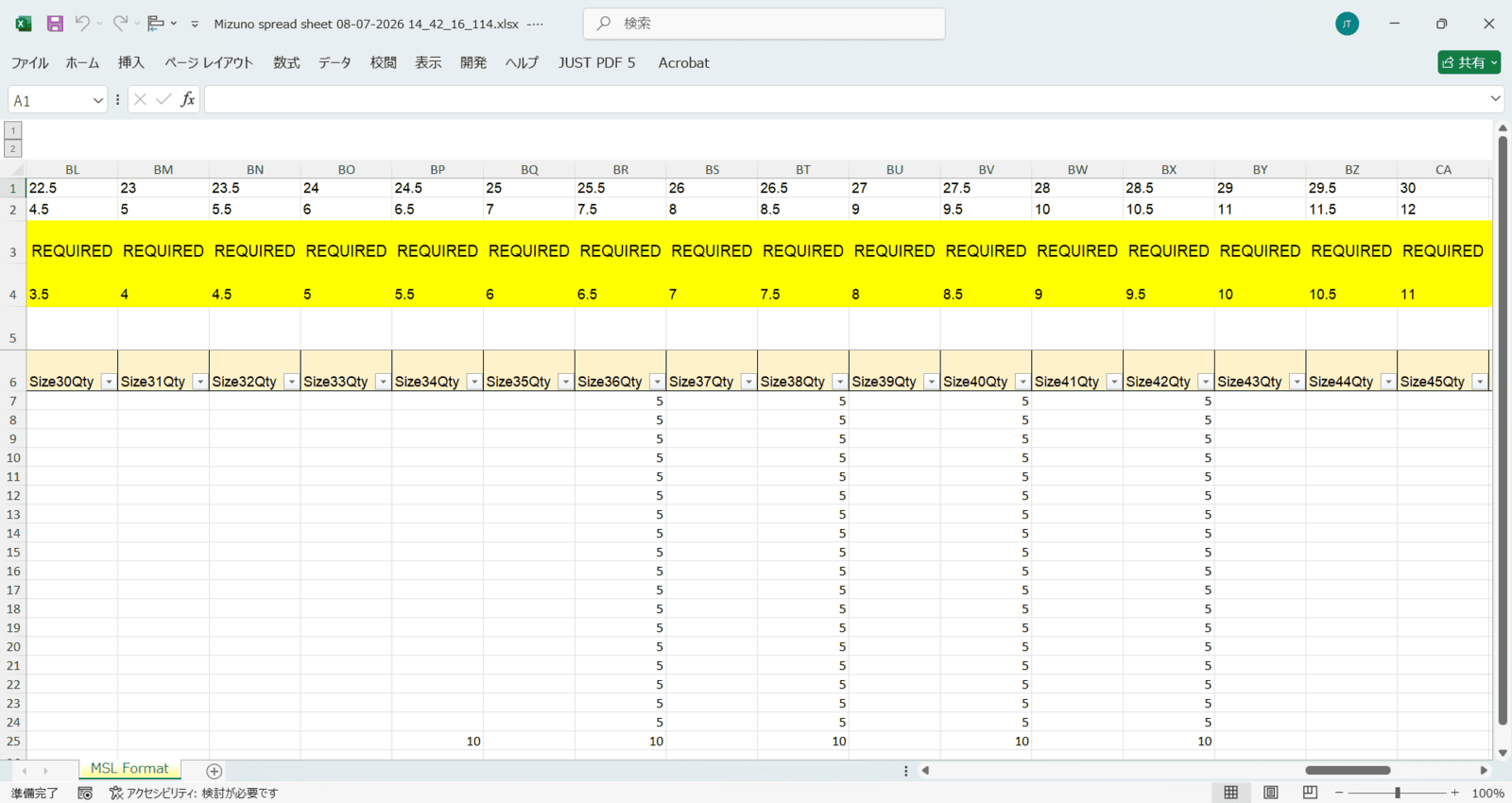
Task: Open Size42Qty filter dropdown
Action: point(1205,382)
